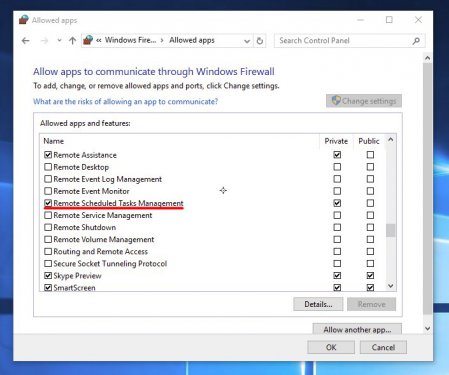Viewport: 449px width, 375px height.
Task: Click window scrollbar up arrow
Action: coord(428,58)
